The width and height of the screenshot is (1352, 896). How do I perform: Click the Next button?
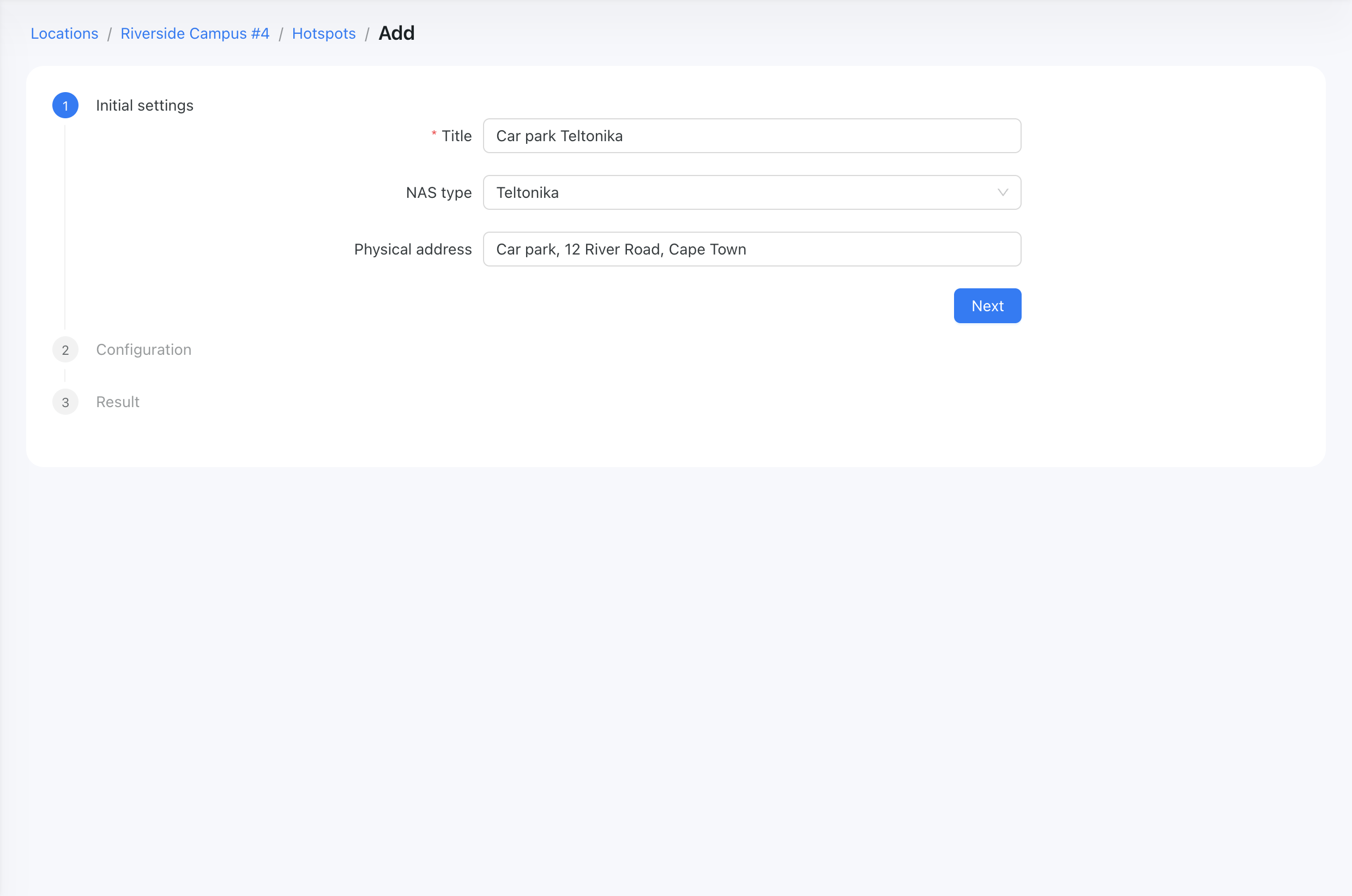click(x=987, y=306)
